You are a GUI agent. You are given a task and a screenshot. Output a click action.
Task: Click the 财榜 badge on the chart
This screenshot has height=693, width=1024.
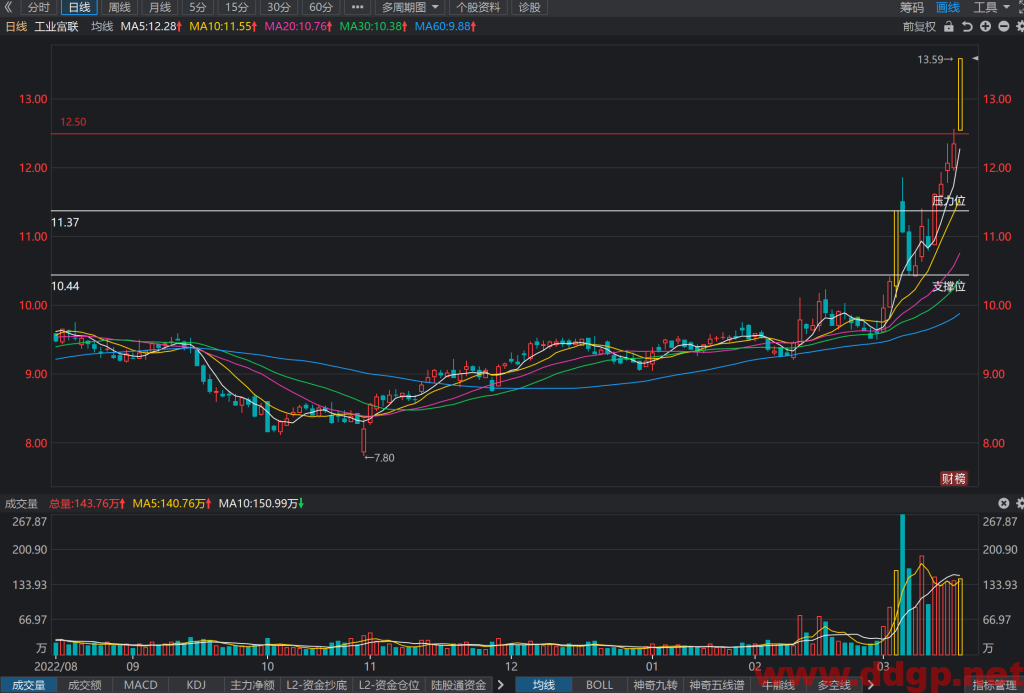[953, 479]
